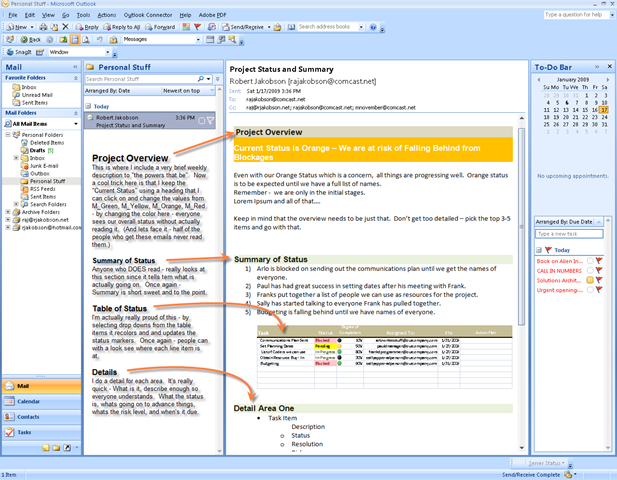This screenshot has width=617, height=480.
Task: Click the Undo arrow icon
Action: coord(100,39)
